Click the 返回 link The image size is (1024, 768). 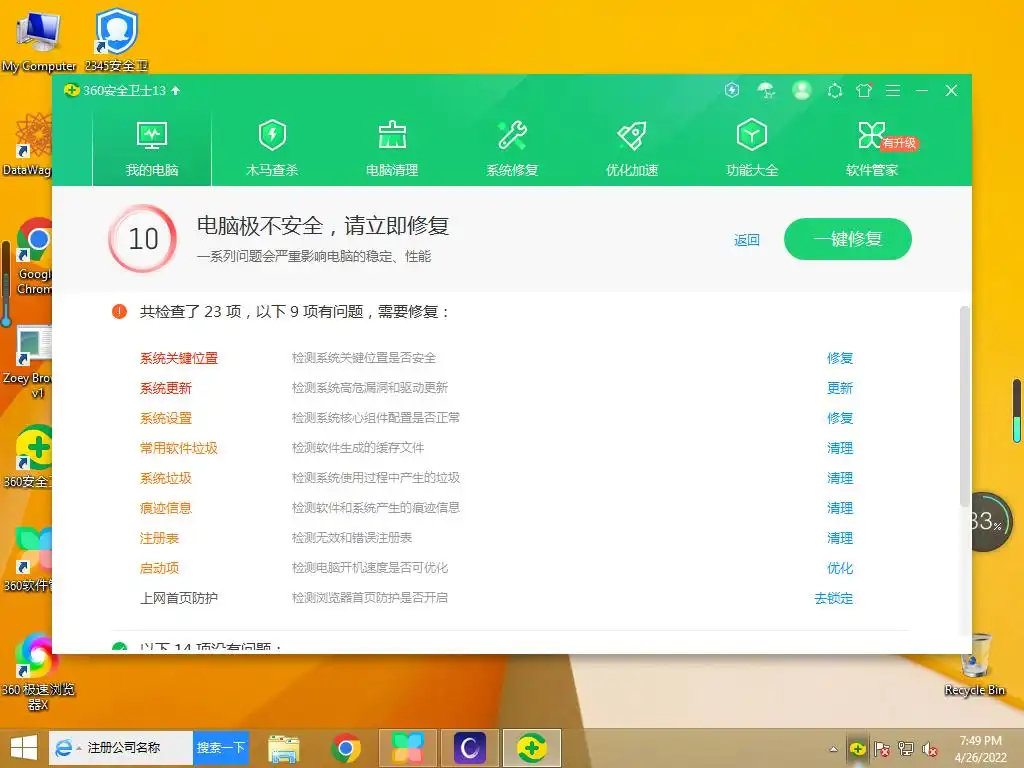[x=746, y=240]
